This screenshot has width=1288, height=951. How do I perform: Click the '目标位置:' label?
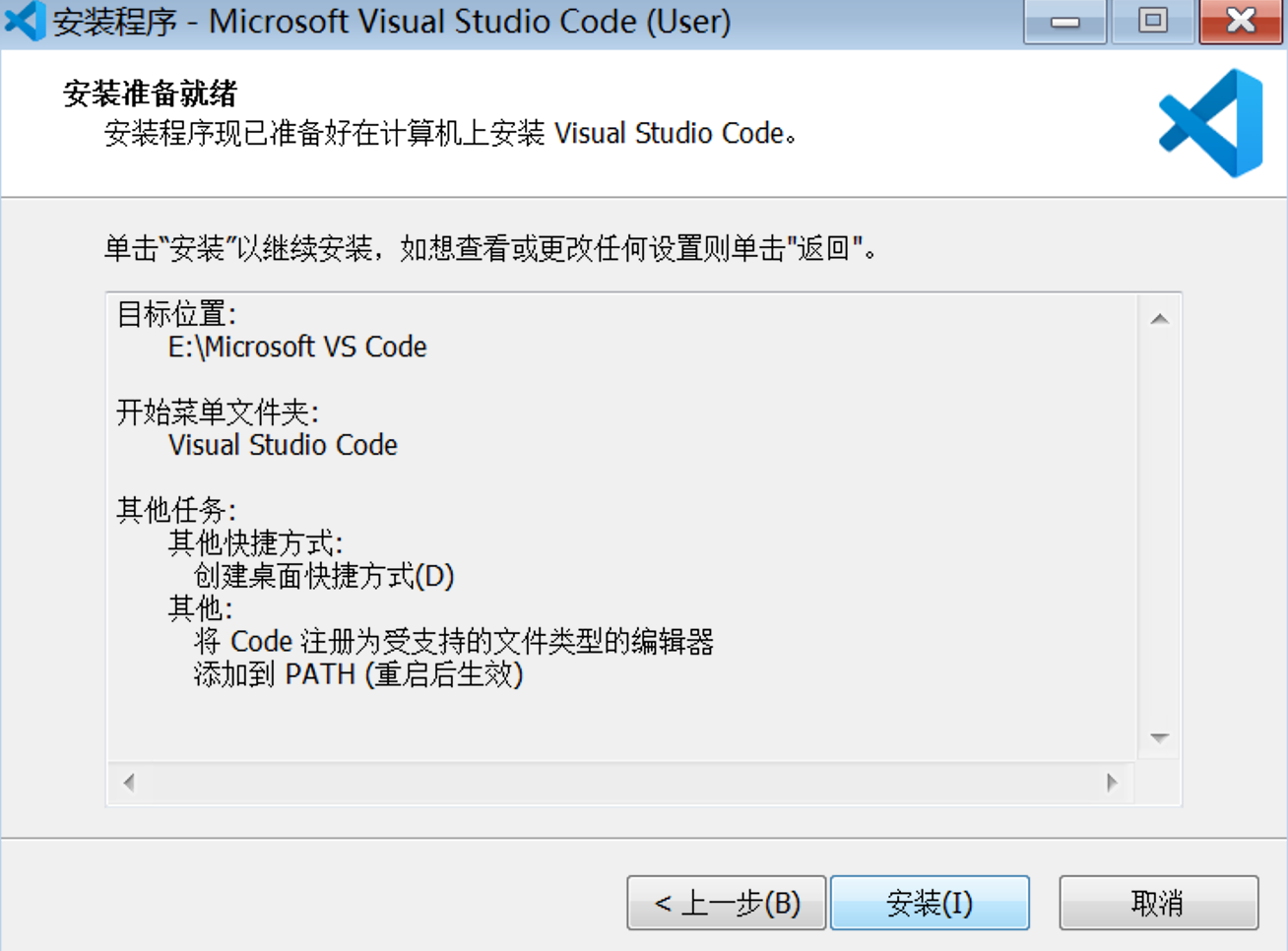click(176, 314)
